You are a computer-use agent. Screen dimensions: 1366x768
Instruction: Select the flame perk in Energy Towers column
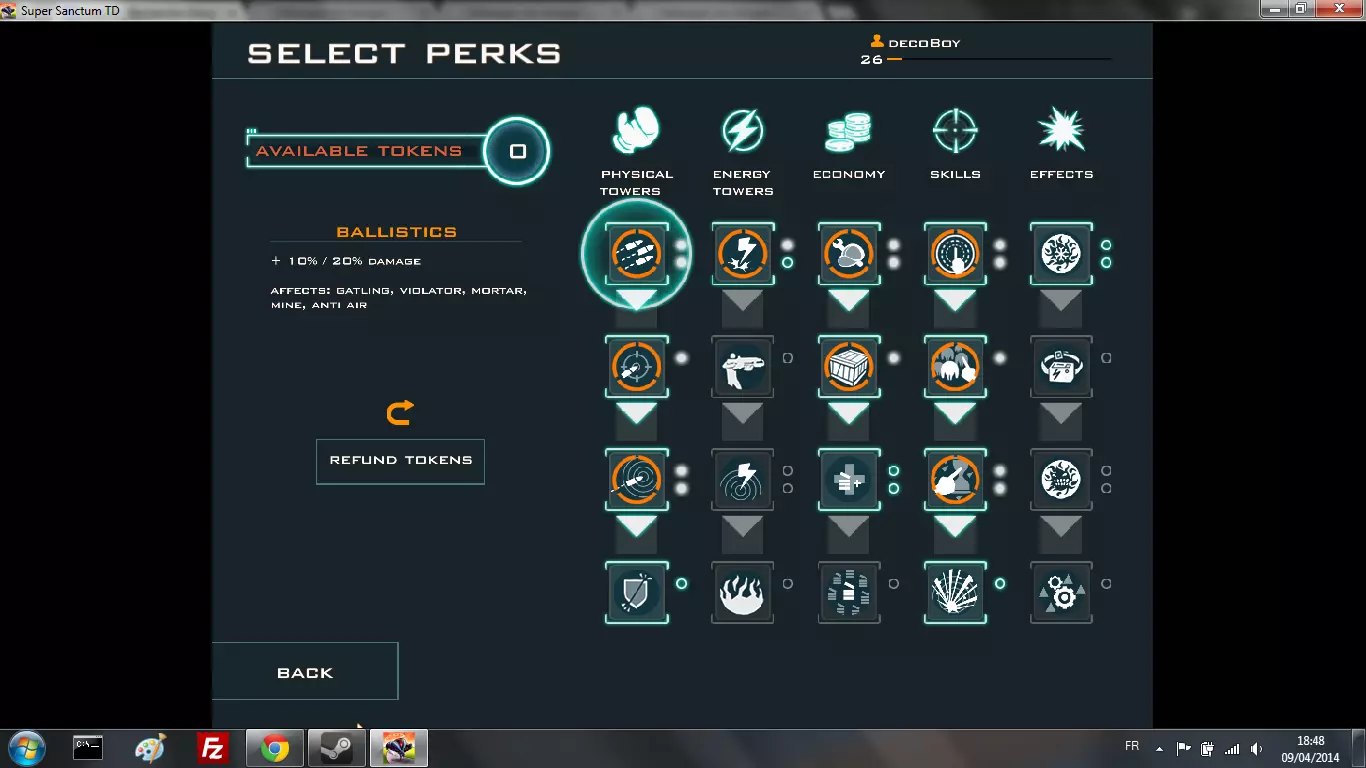click(742, 592)
